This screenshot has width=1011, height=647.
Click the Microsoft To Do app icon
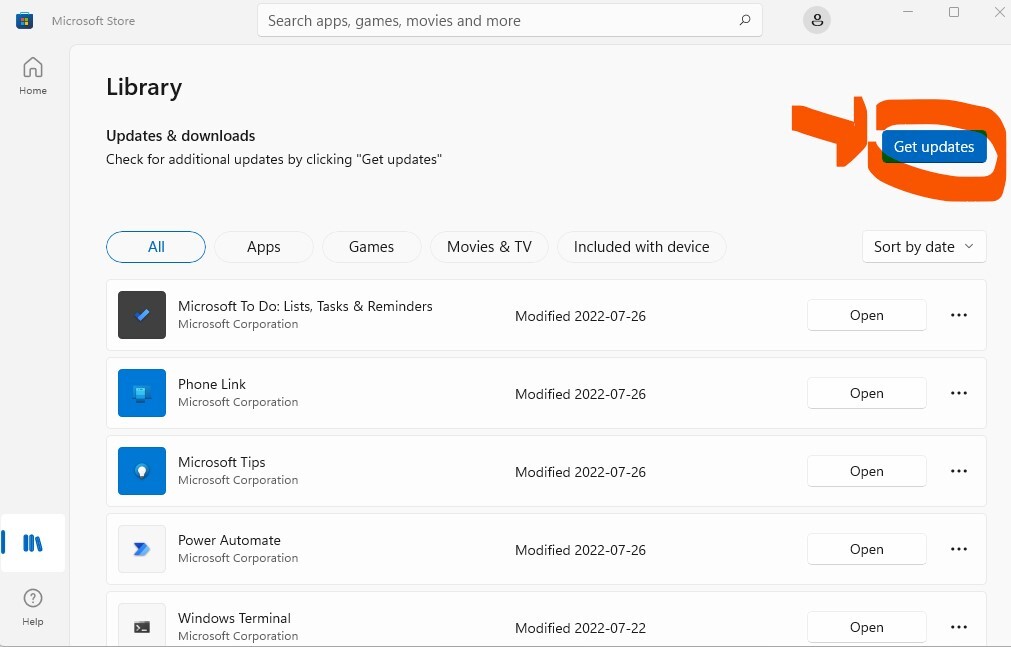(142, 315)
